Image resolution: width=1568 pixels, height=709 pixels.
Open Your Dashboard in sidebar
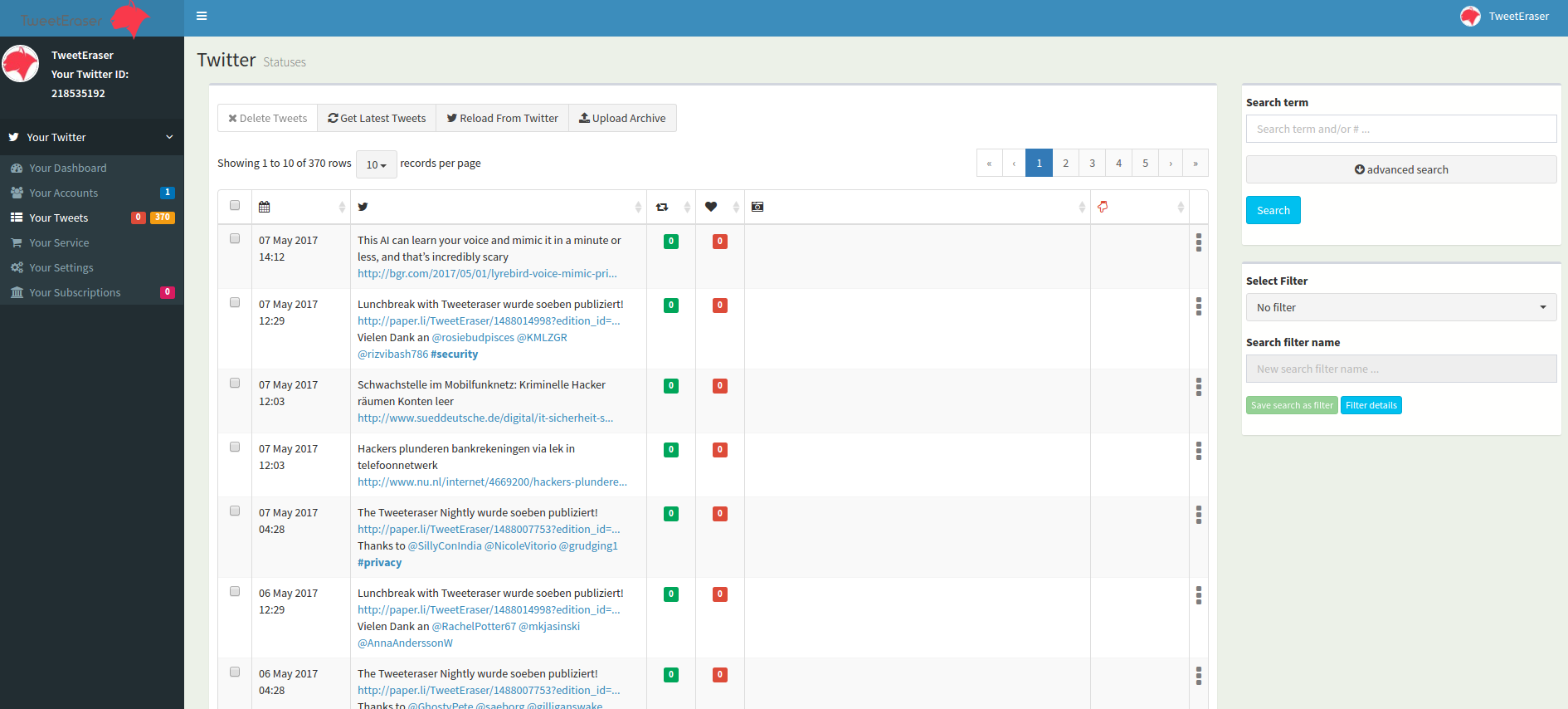point(68,168)
